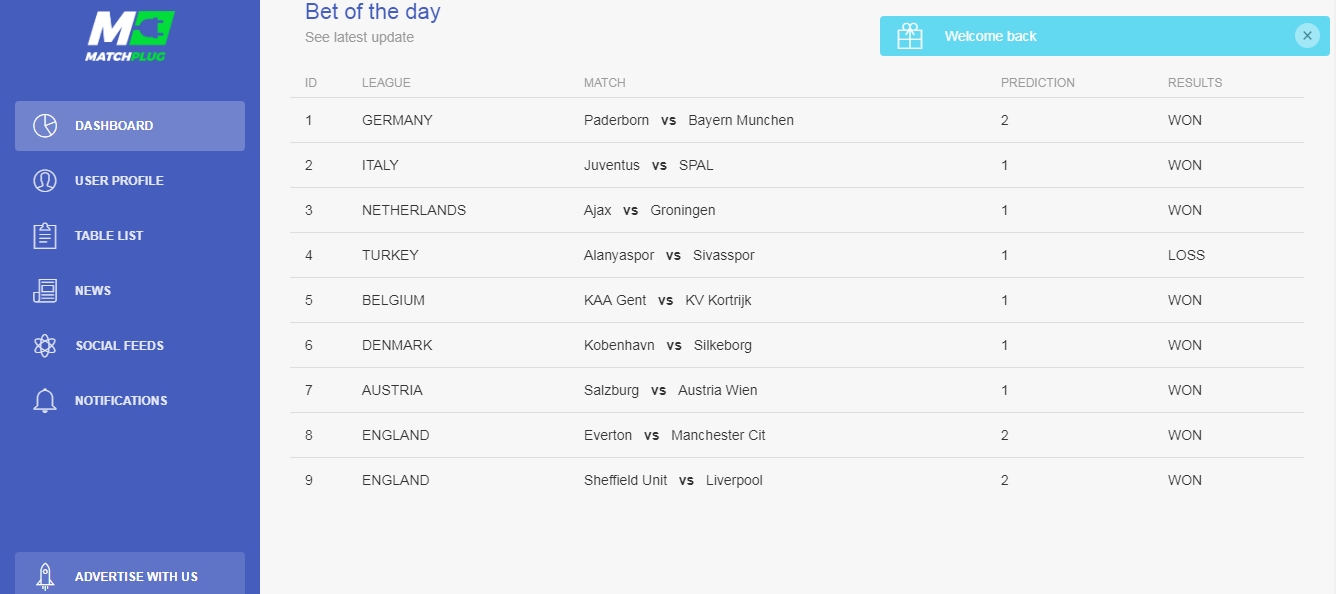
Task: Click the Advertise With Us button
Action: [x=130, y=573]
